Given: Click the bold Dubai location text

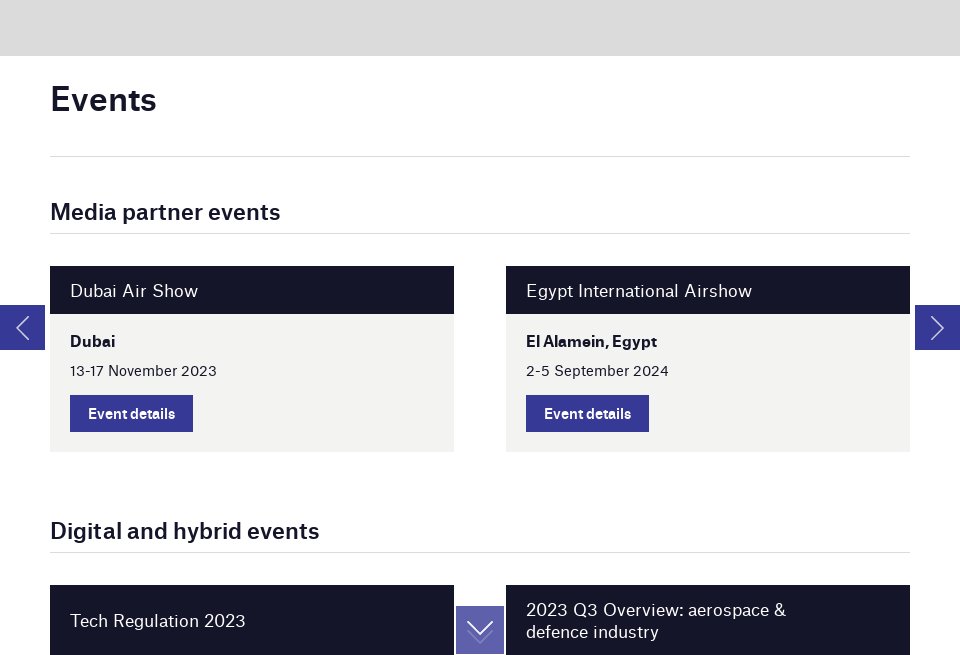Looking at the screenshot, I should pyautogui.click(x=93, y=341).
